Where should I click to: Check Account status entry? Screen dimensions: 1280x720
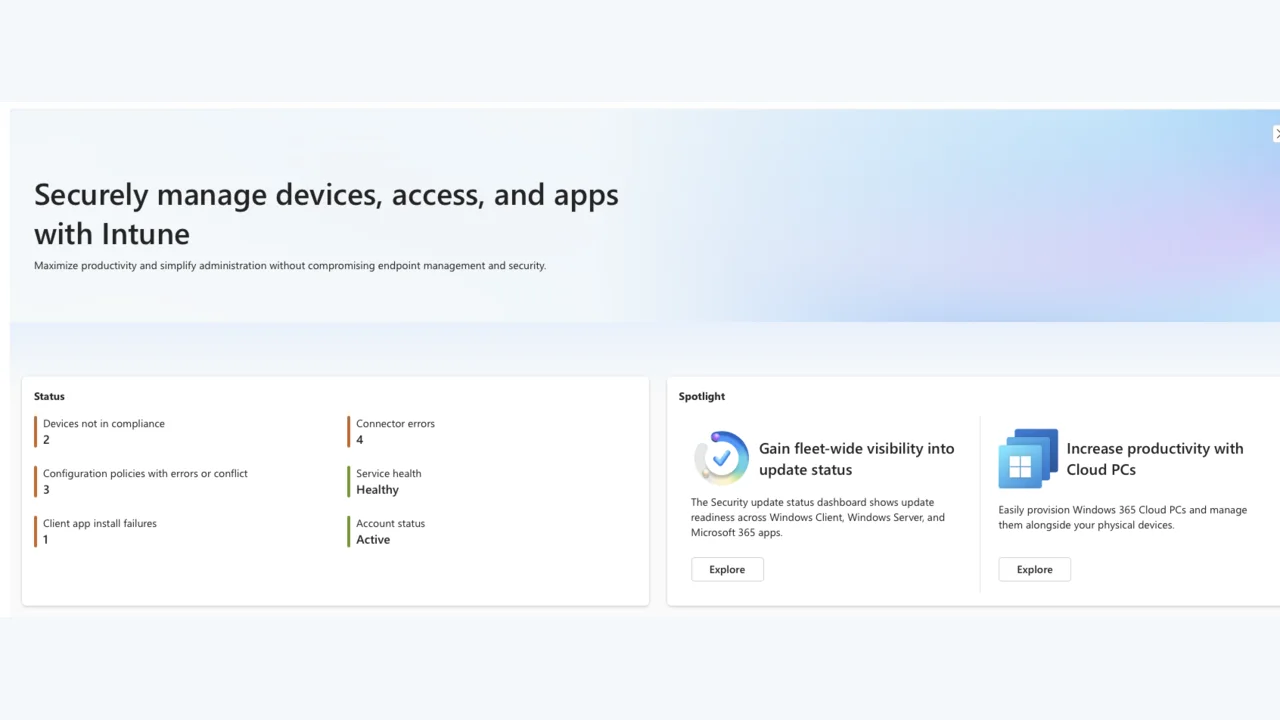[387, 532]
